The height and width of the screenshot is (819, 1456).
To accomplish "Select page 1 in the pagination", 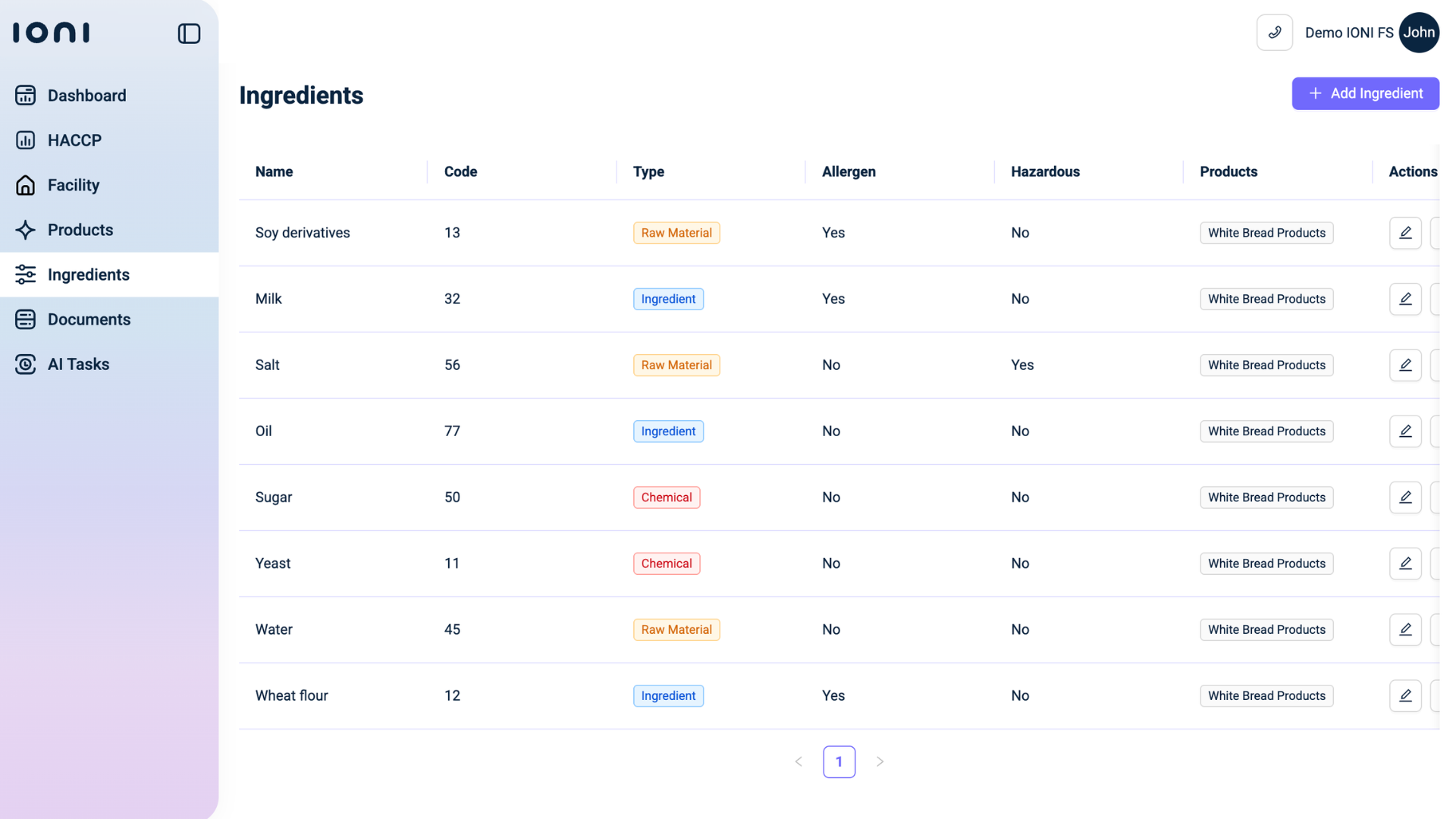I will pos(839,761).
